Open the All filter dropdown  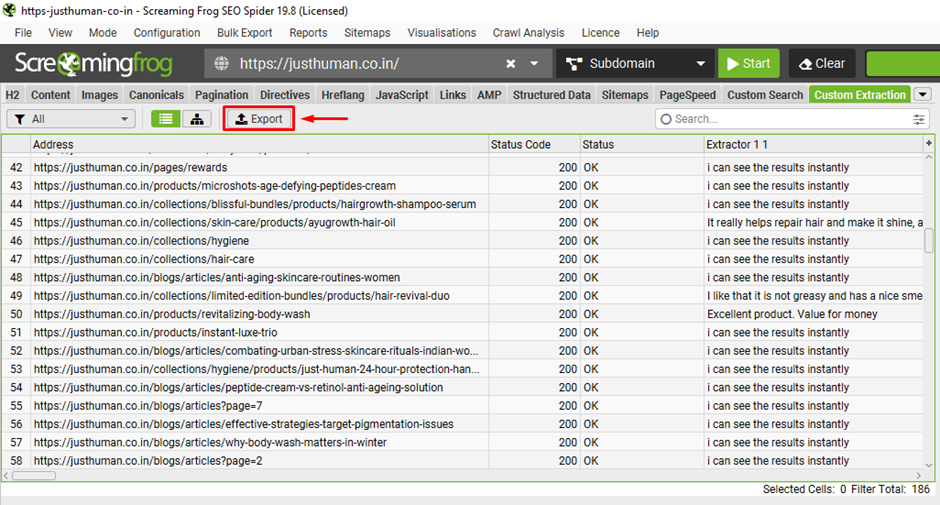(71, 119)
